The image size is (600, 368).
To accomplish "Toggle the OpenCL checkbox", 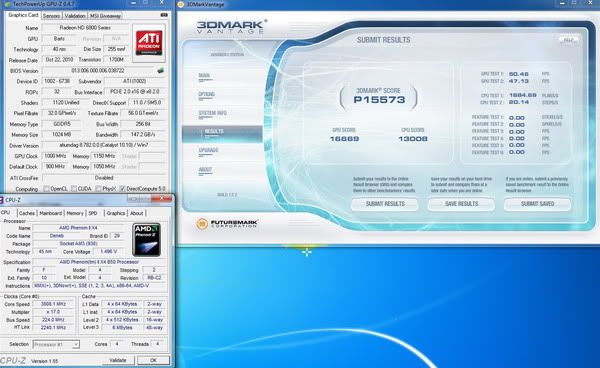I will (x=46, y=189).
